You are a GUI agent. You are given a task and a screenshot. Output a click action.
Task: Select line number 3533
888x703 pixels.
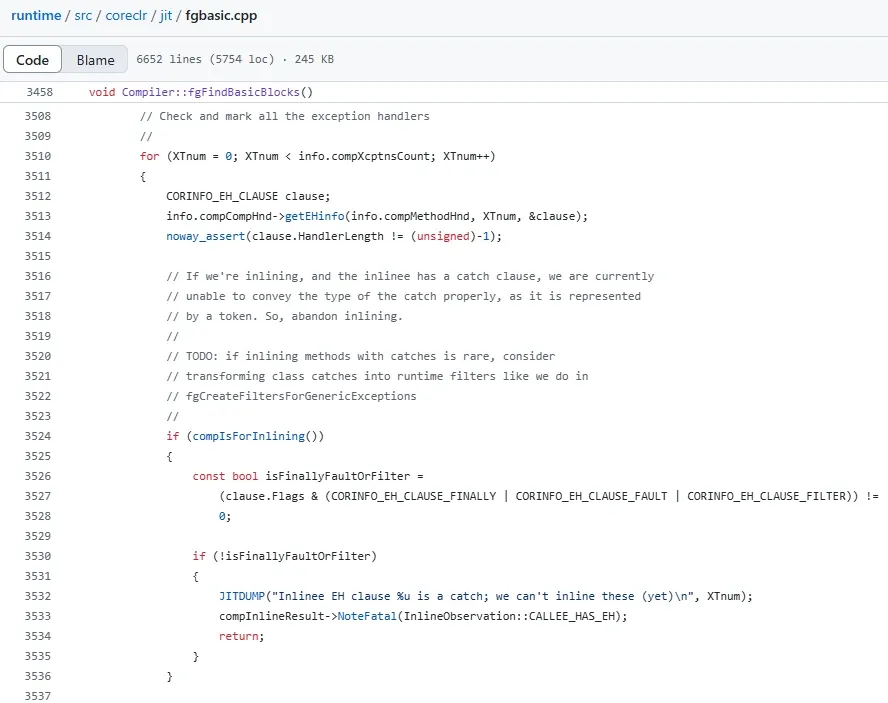coord(37,616)
